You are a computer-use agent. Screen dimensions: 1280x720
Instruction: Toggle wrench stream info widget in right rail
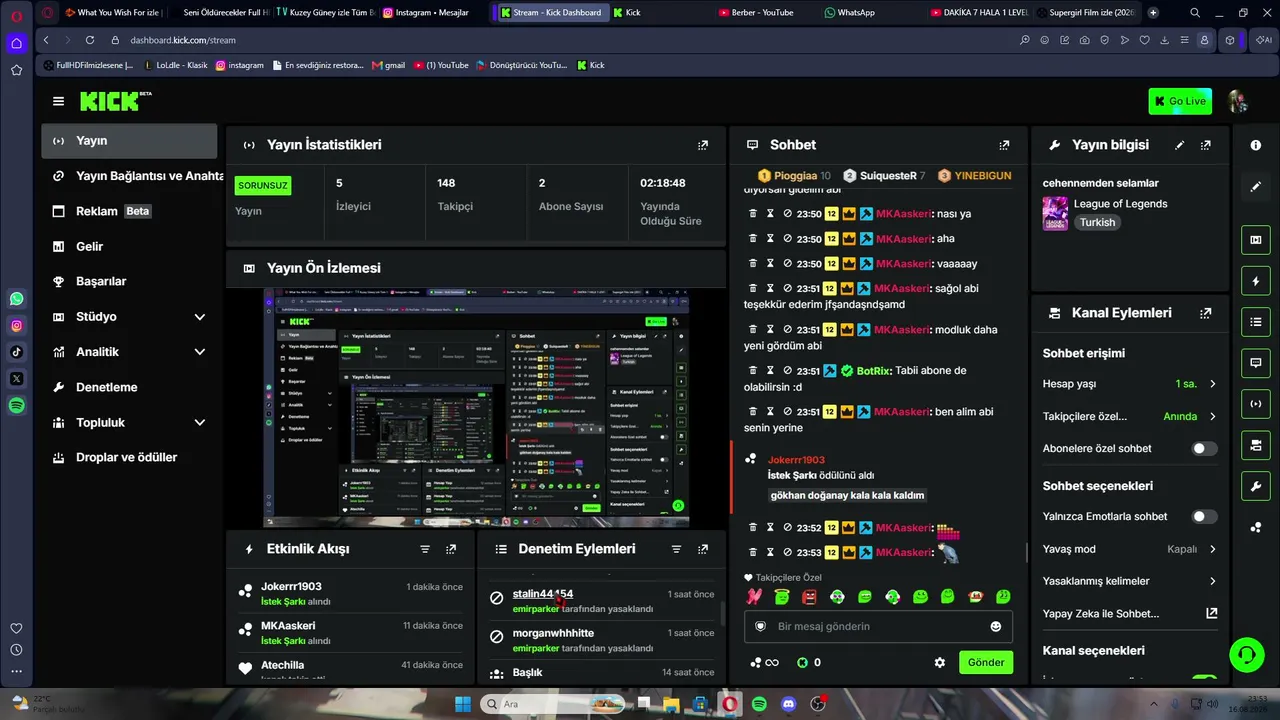point(1256,486)
